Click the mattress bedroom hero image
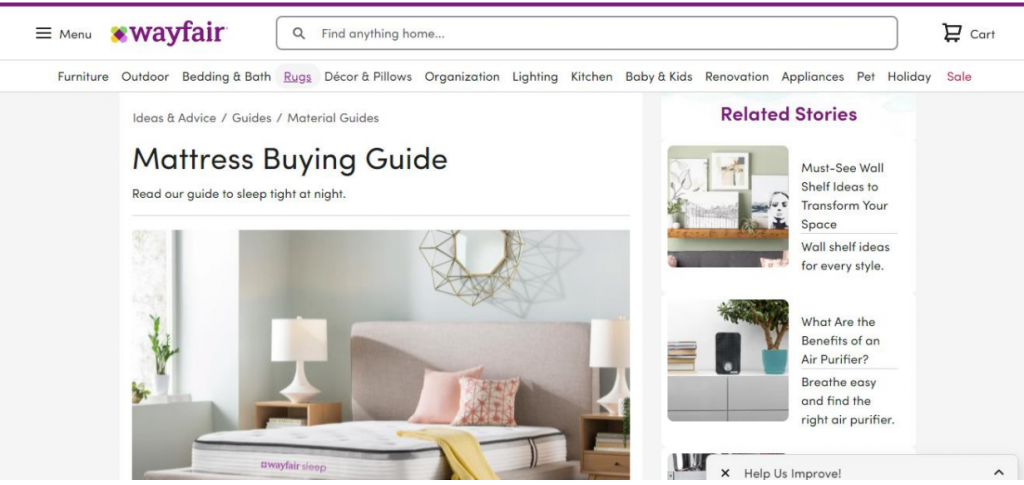This screenshot has height=485, width=1024. (381, 354)
